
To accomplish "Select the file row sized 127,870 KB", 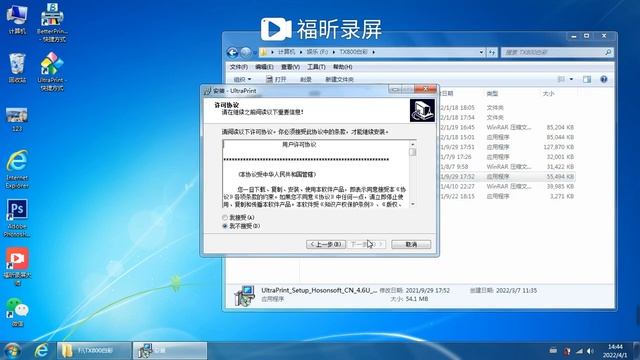I will click(508, 147).
